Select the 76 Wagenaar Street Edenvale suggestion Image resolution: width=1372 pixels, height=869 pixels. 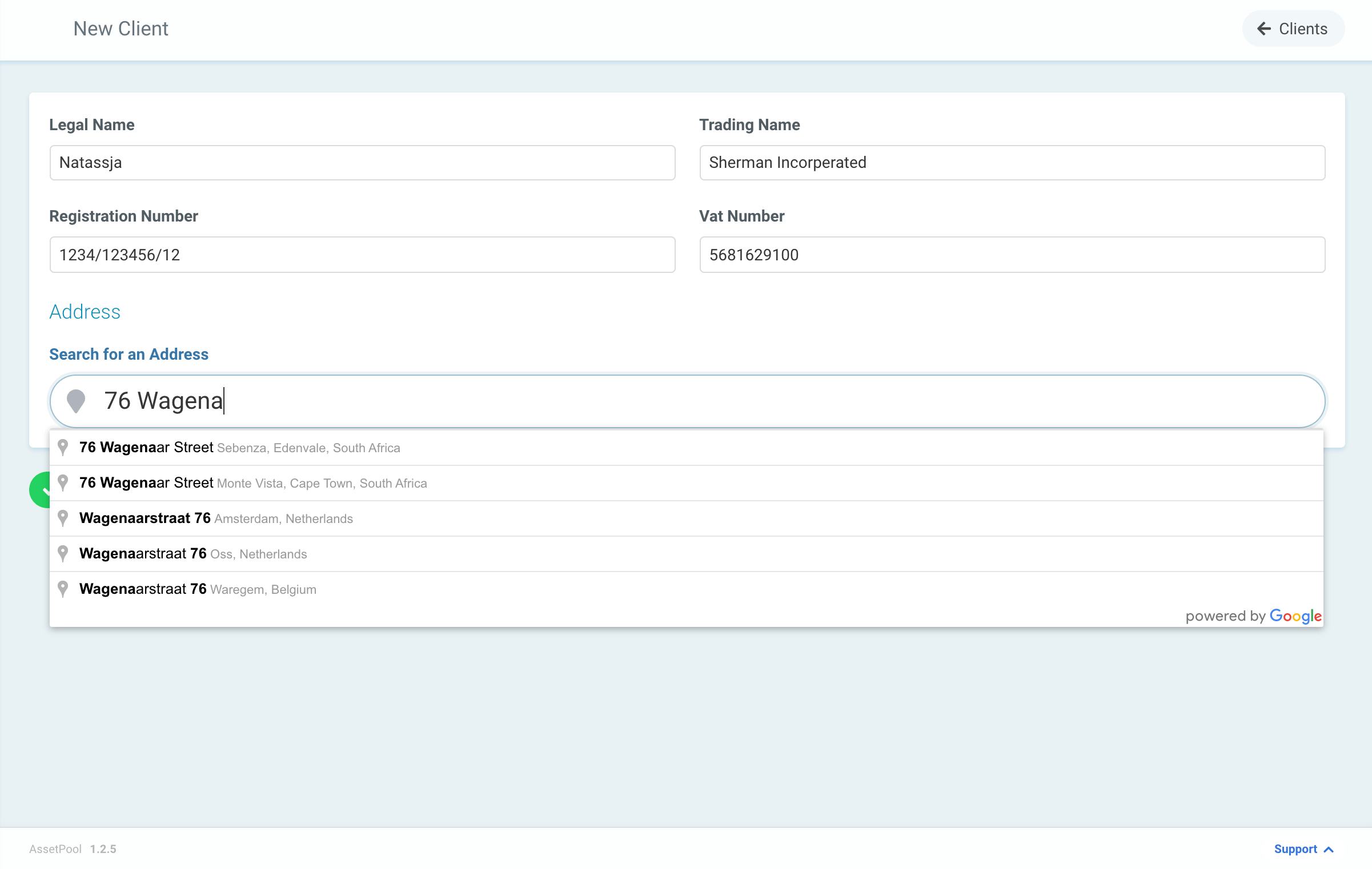click(240, 448)
